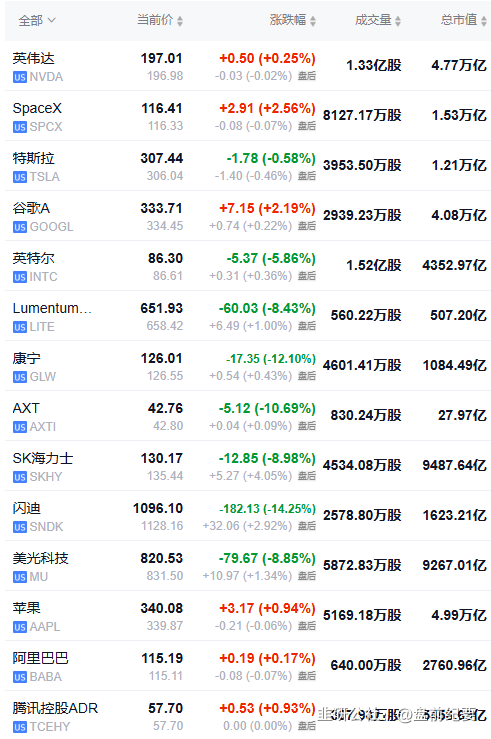The image size is (491, 739).
Task: Open Lumentum LITE stock details
Action: click(x=248, y=316)
